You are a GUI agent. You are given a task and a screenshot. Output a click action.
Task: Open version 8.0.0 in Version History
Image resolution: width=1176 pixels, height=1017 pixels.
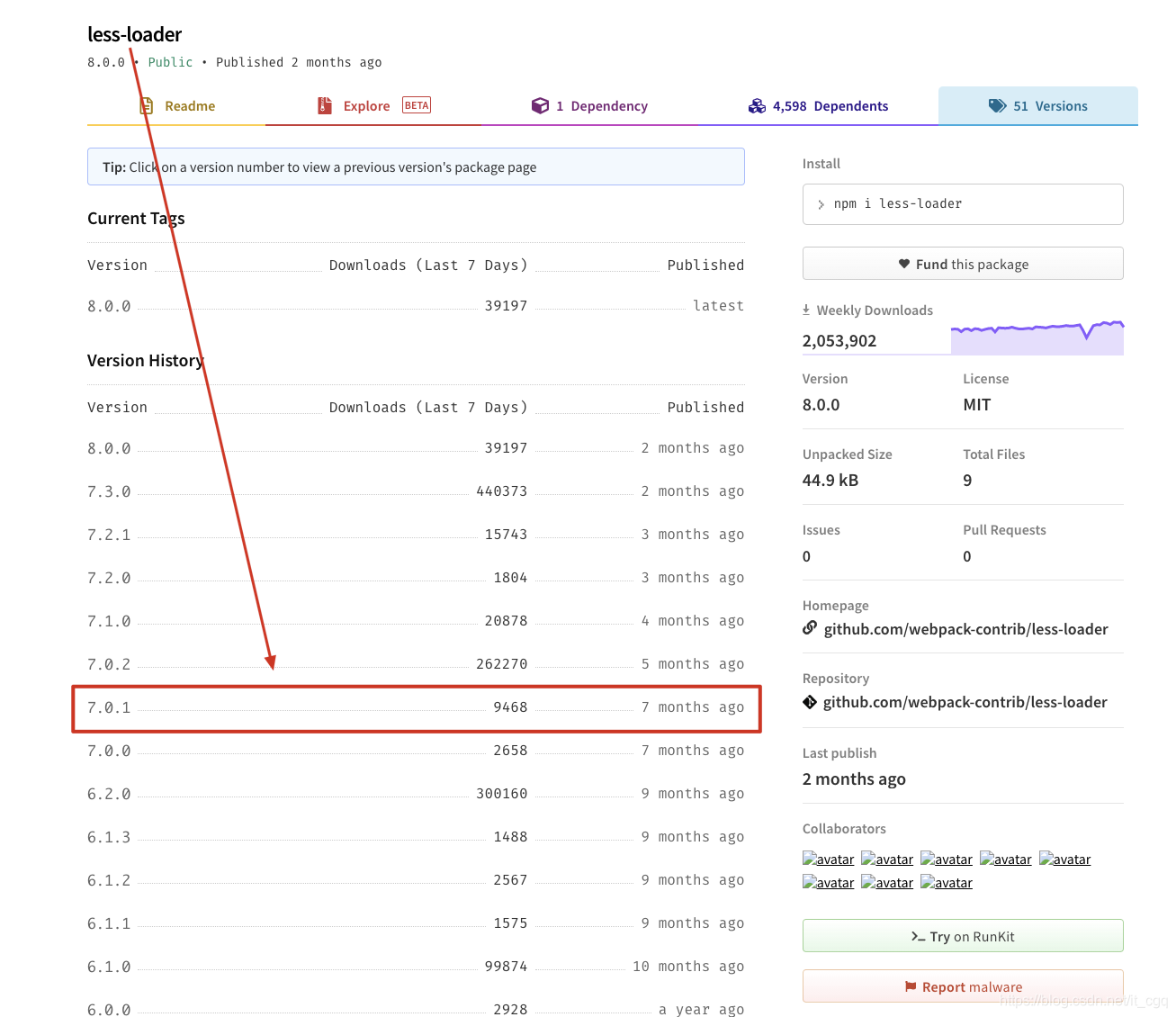coord(109,448)
